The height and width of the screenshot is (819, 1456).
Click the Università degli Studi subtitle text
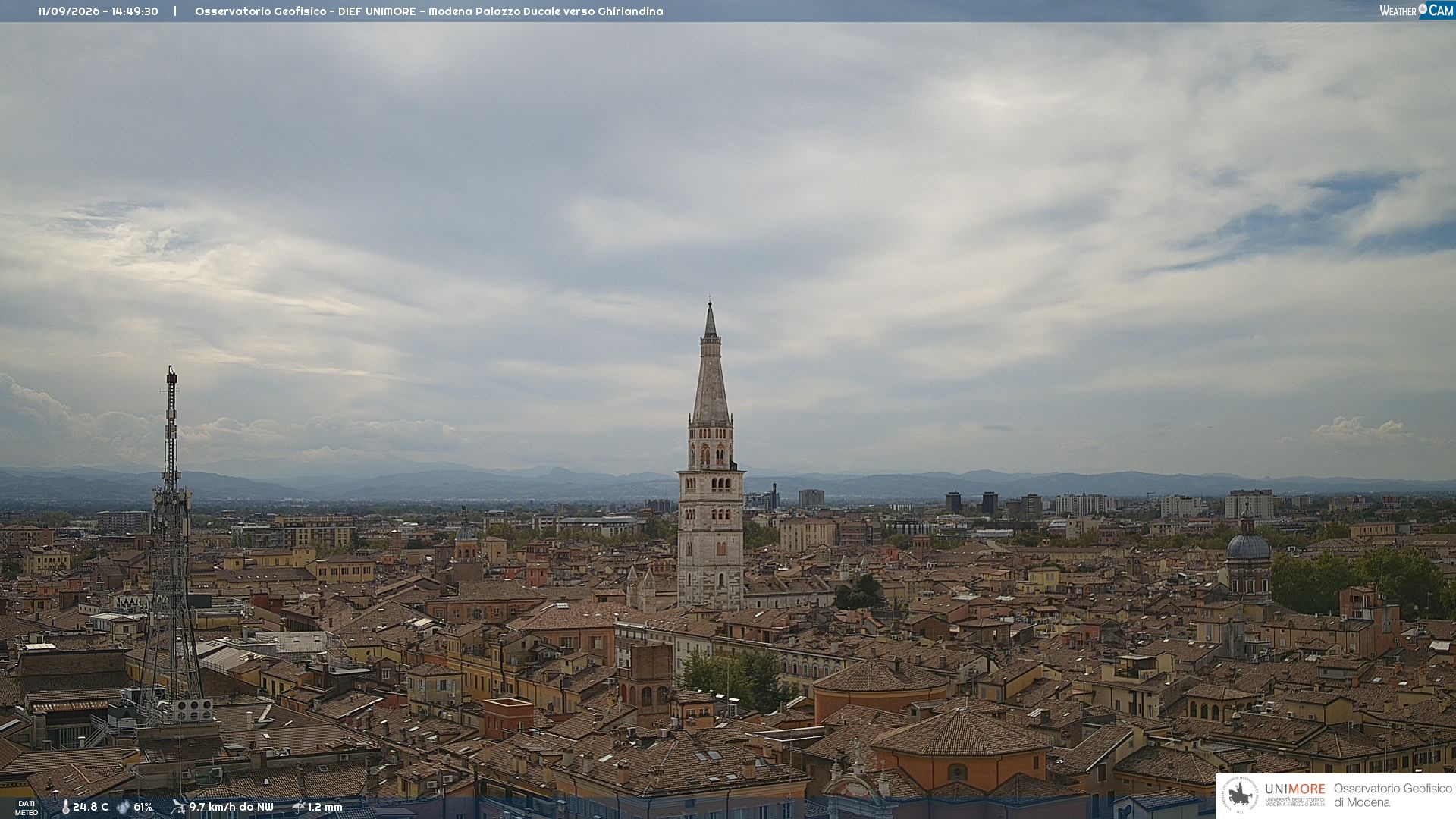[1294, 802]
